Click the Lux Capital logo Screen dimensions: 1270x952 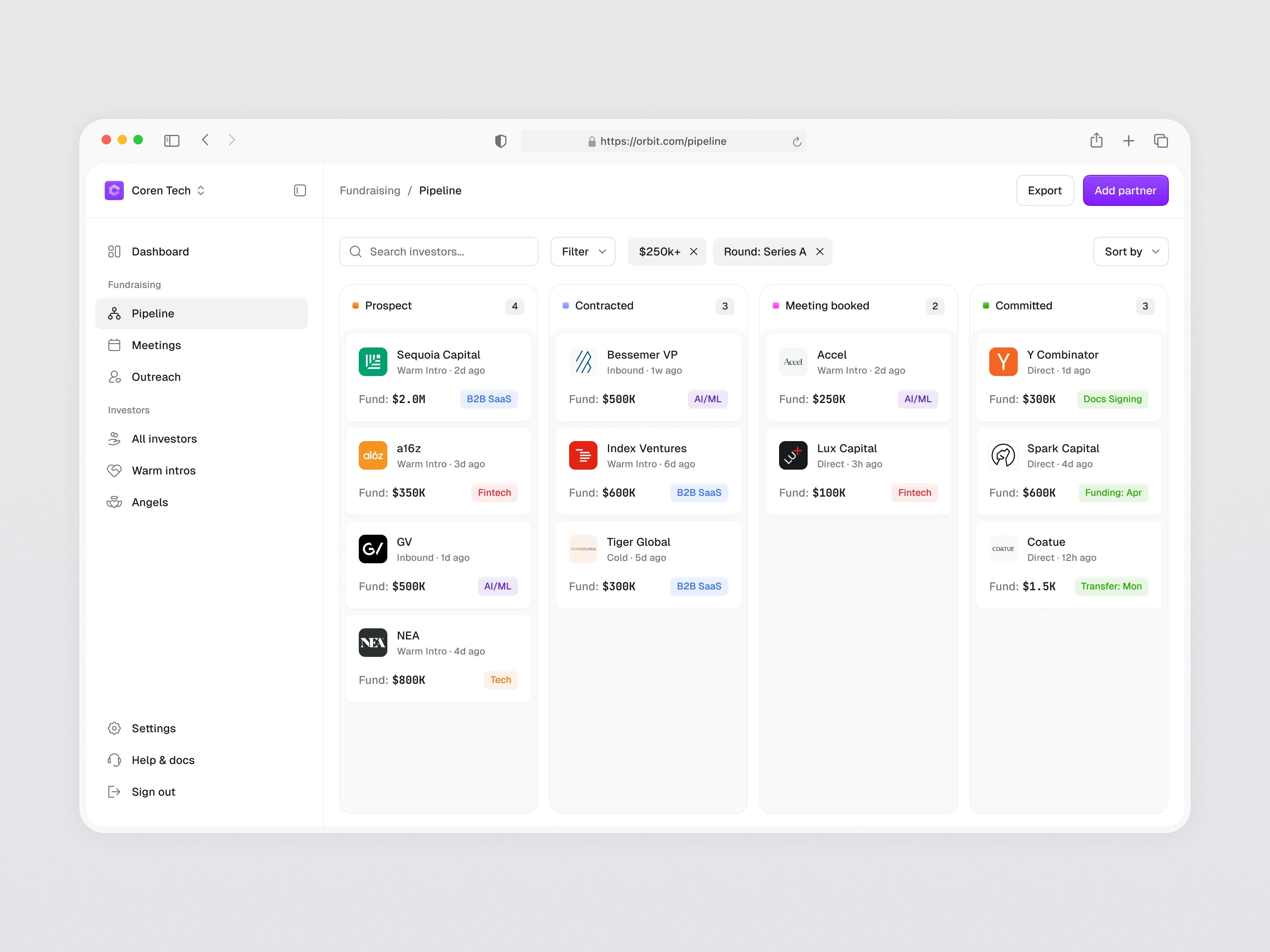(x=793, y=456)
